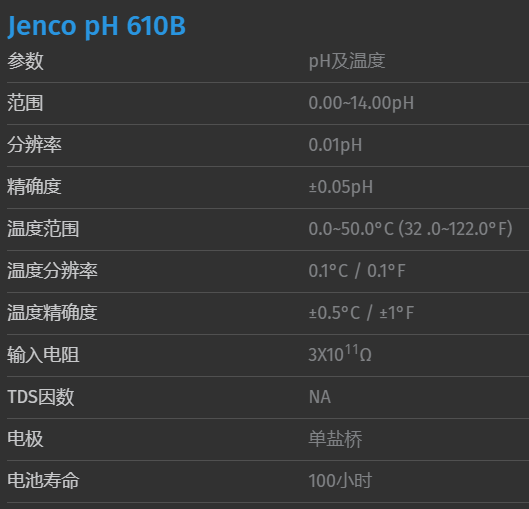Viewport: 529px width, 509px height.
Task: Select the 温度精确度 label
Action: [x=52, y=313]
